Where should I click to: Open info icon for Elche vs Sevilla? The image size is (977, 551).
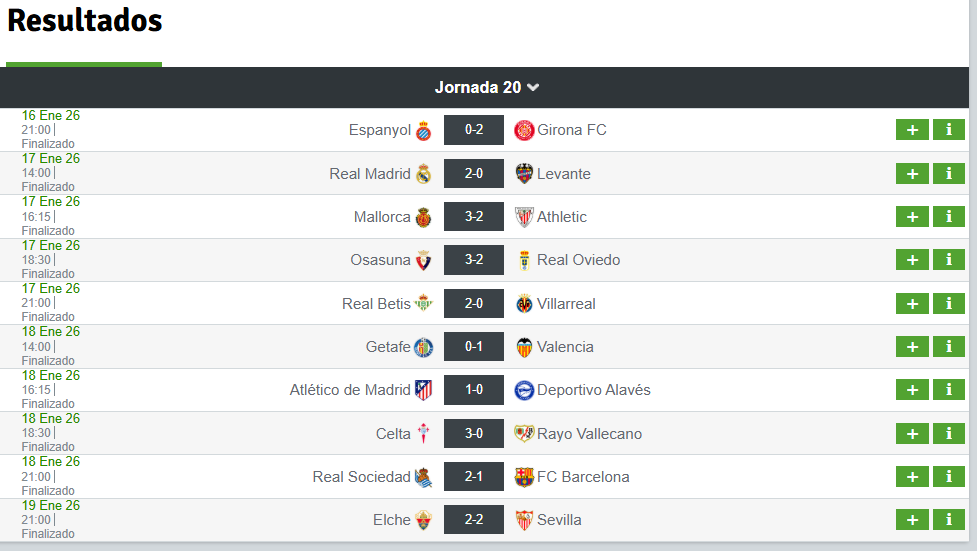[948, 520]
